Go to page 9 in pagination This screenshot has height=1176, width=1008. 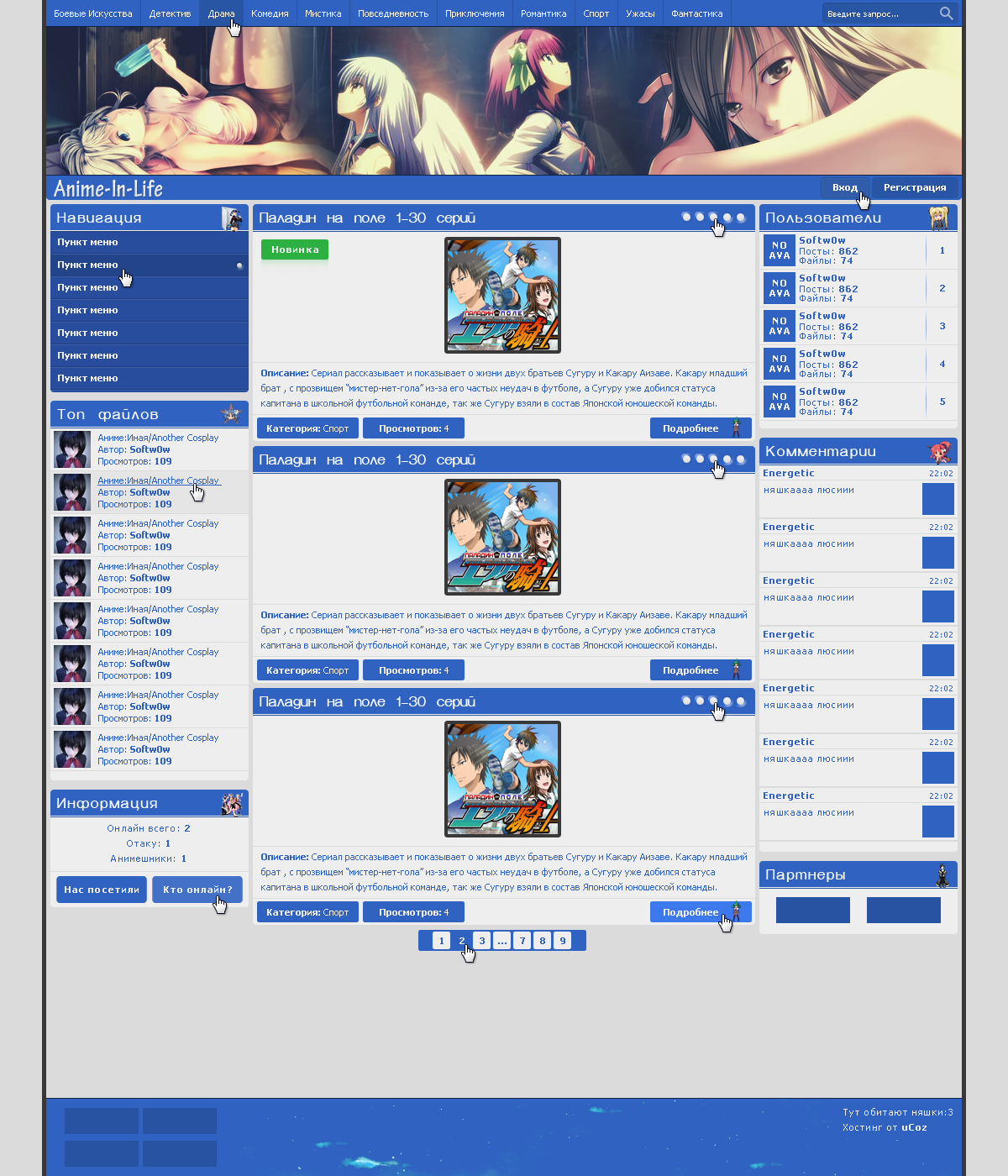563,941
